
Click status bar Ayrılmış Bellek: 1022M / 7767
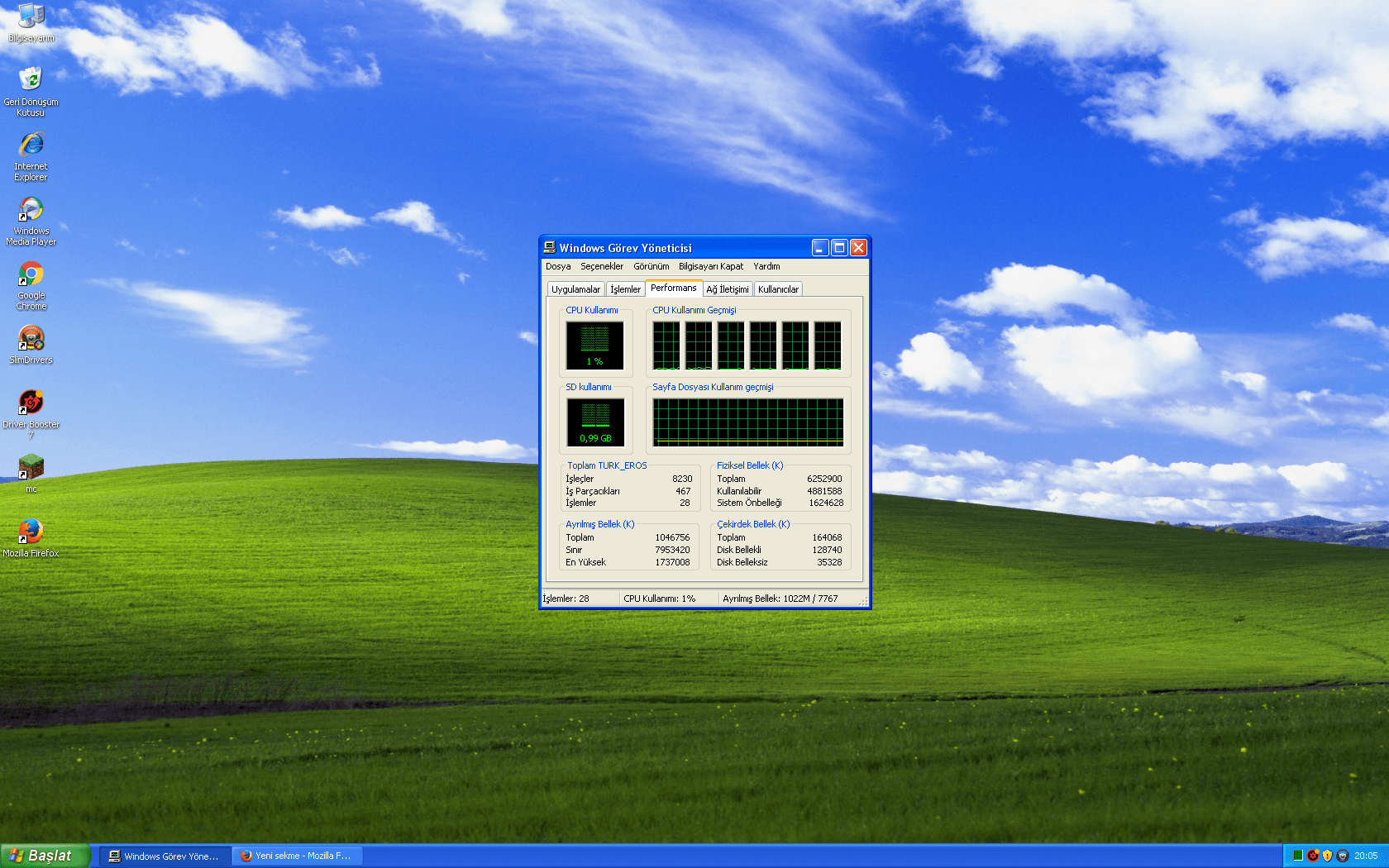[x=780, y=599]
